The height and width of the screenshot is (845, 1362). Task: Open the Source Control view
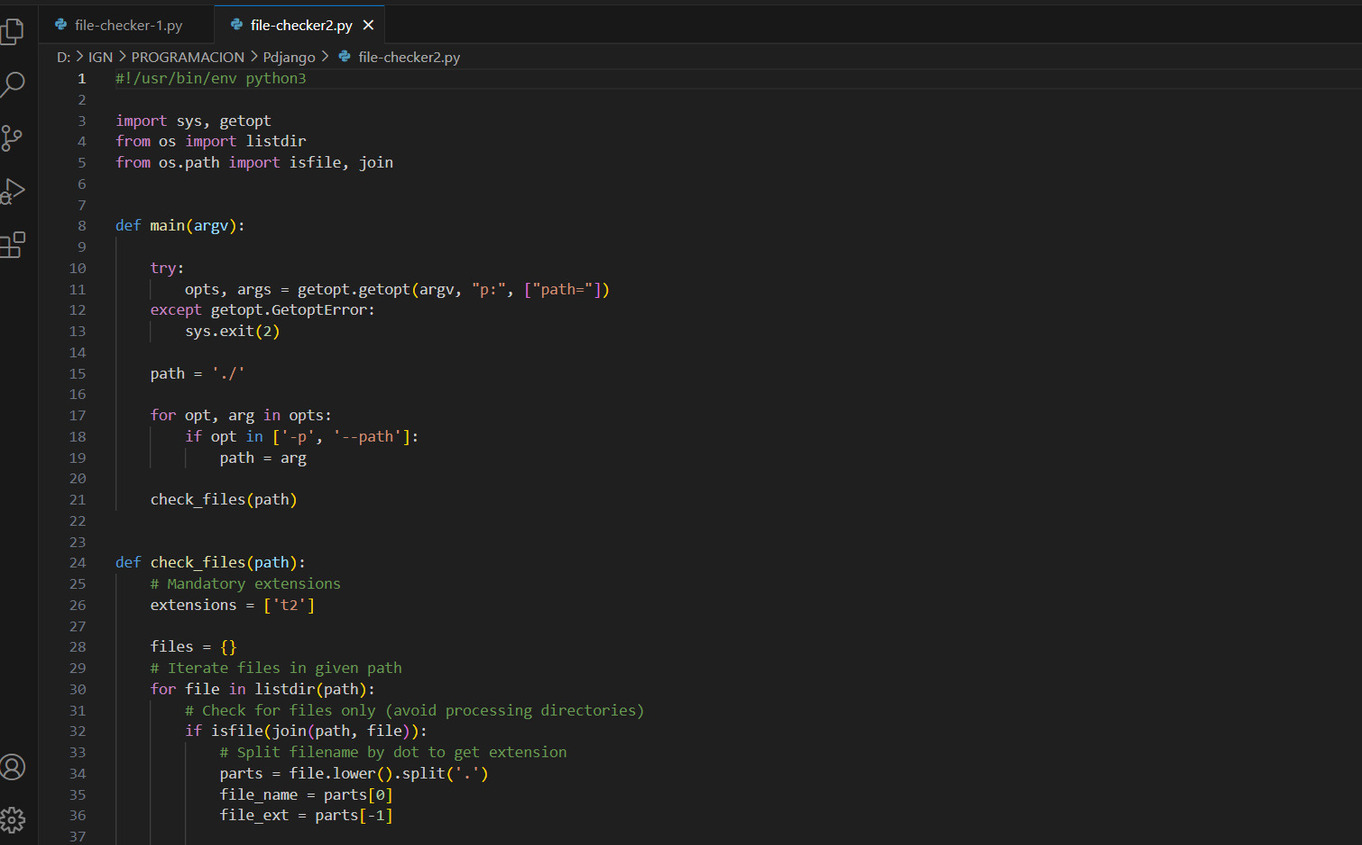(12, 138)
